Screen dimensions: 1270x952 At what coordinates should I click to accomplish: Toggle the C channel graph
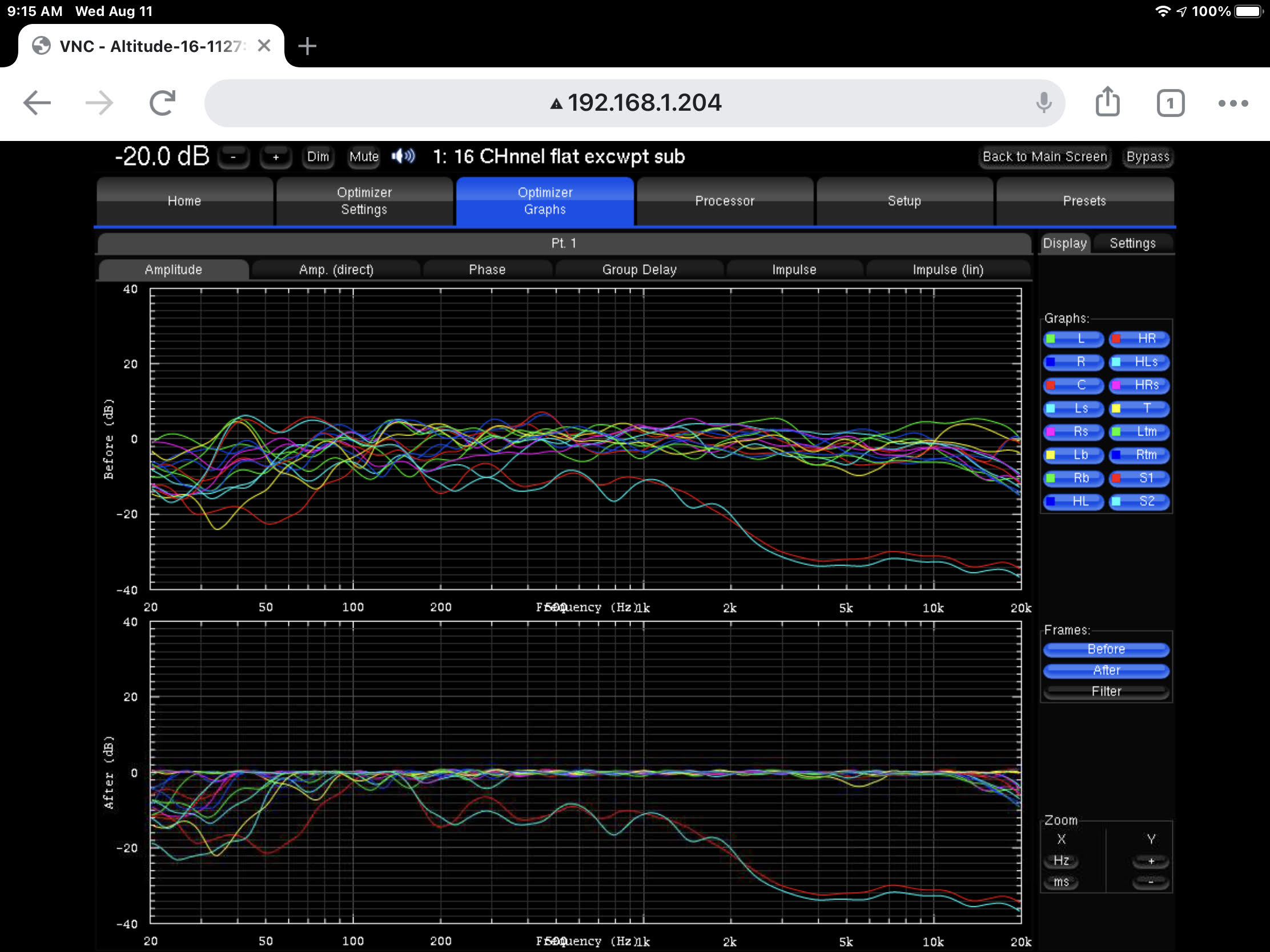click(1073, 385)
